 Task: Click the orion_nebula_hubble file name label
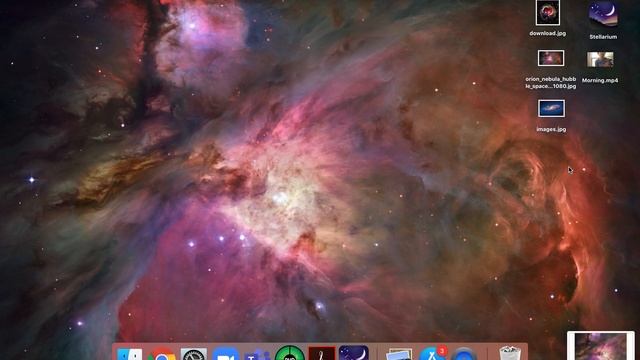tap(551, 82)
